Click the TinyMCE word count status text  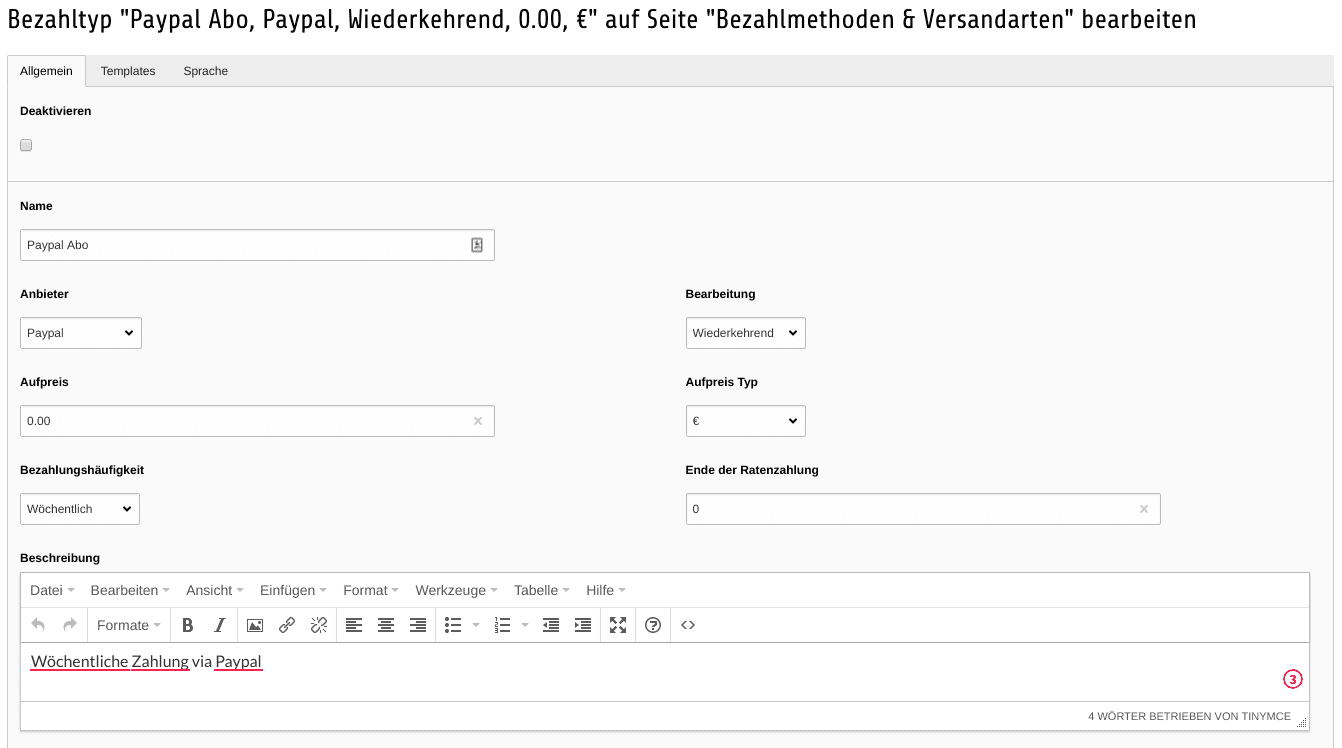[x=1189, y=717]
